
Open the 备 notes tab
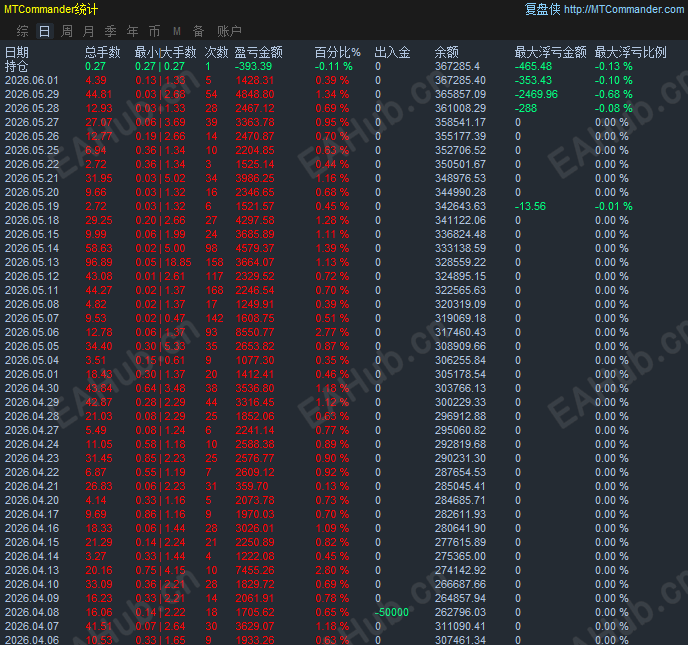[x=199, y=31]
